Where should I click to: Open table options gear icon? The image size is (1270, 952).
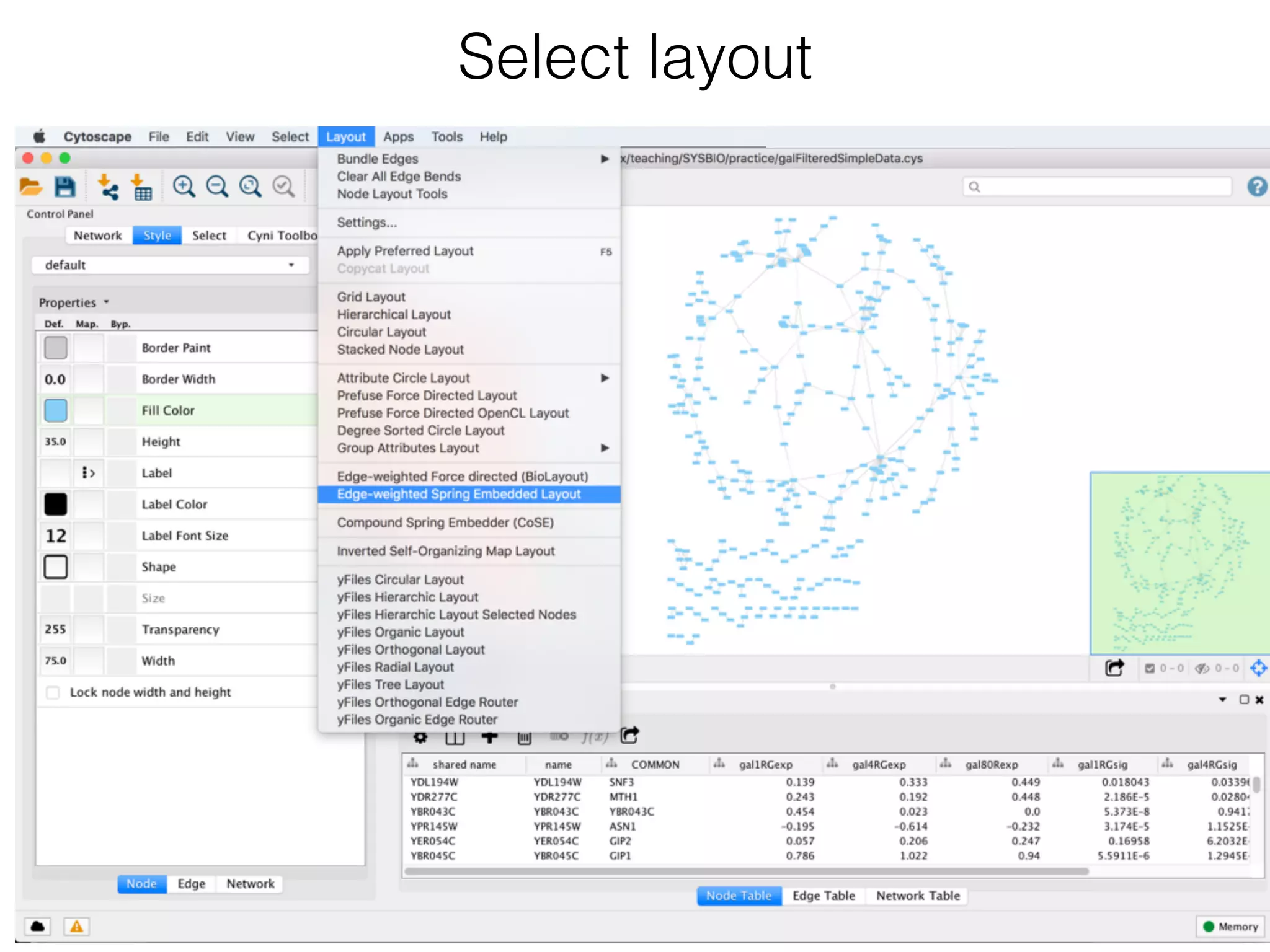pos(420,738)
